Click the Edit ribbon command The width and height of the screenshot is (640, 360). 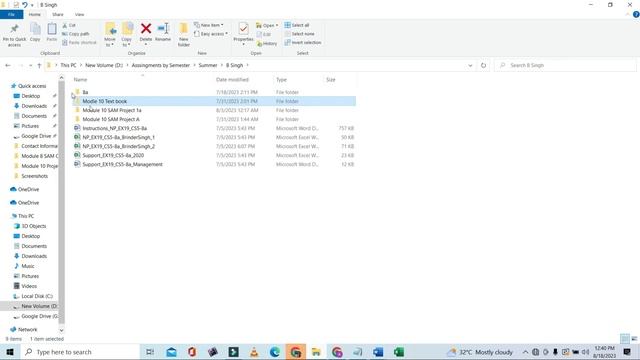[264, 34]
